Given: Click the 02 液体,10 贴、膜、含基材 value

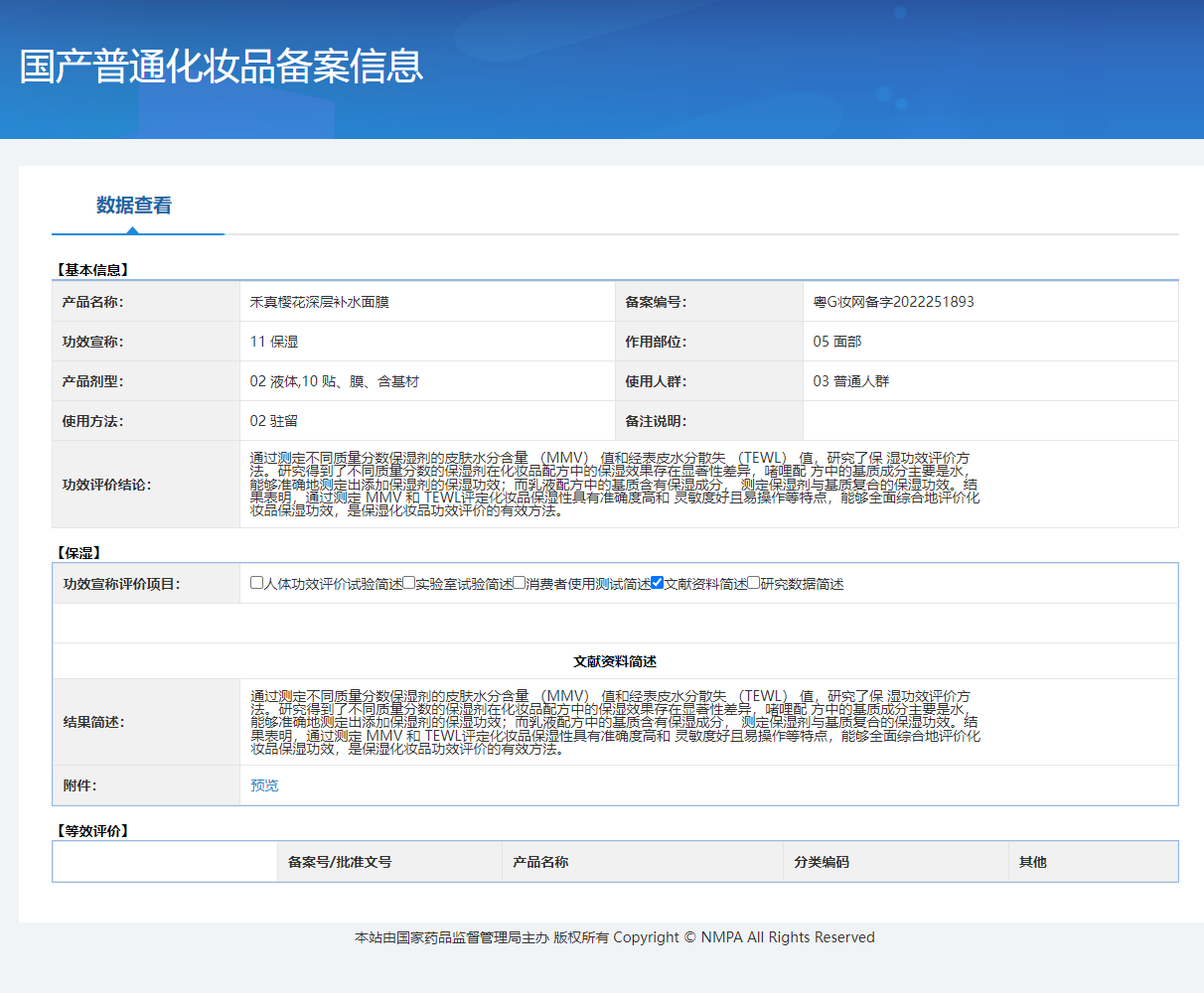Looking at the screenshot, I should [x=335, y=381].
